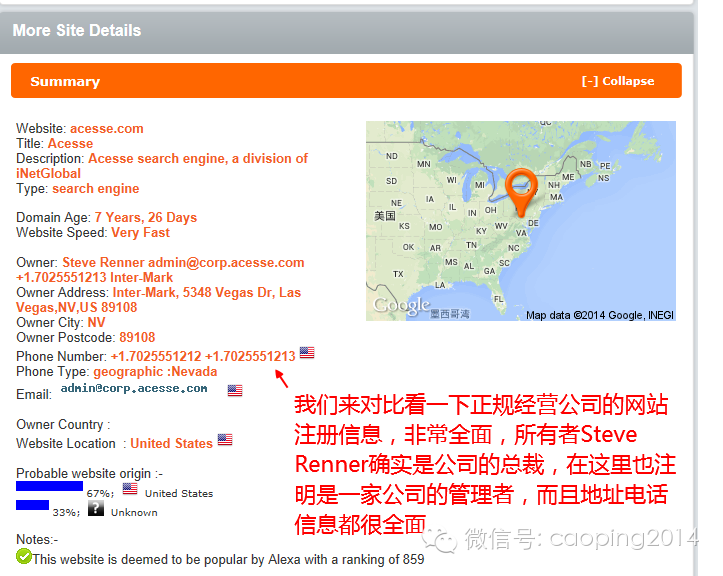This screenshot has height=576, width=723.
Task: Click the US flag next to Website Location
Action: point(225,440)
